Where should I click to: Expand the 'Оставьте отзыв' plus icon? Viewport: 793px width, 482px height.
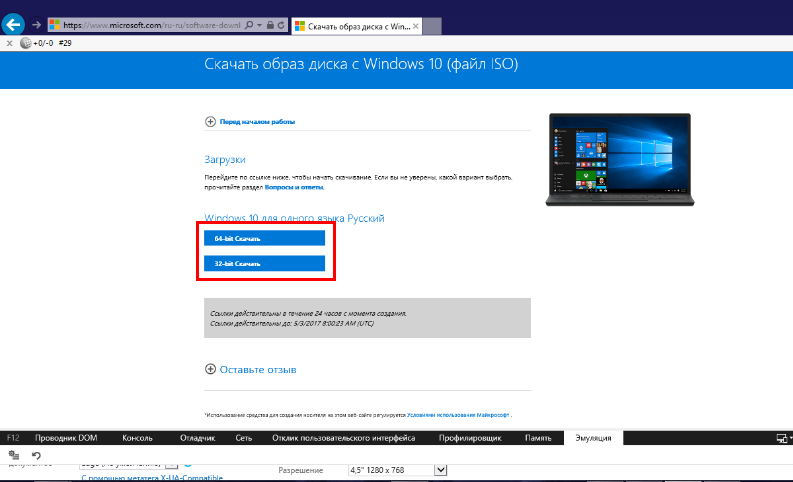(210, 369)
